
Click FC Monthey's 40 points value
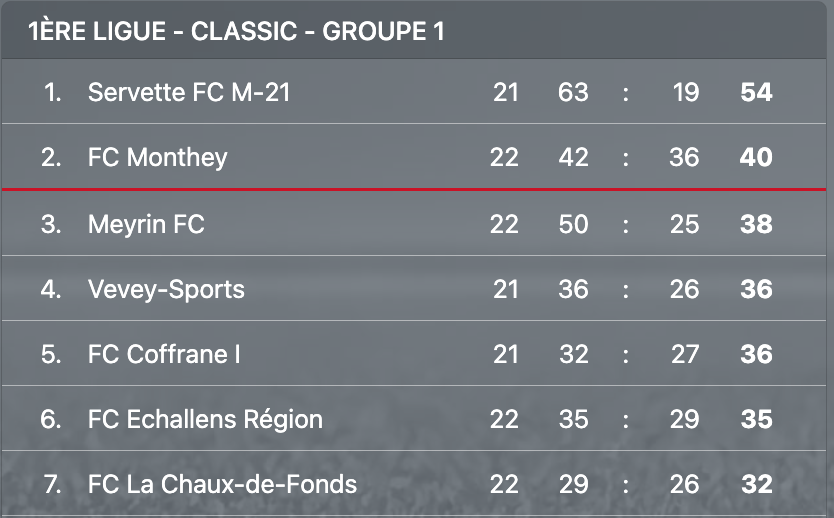(x=756, y=157)
